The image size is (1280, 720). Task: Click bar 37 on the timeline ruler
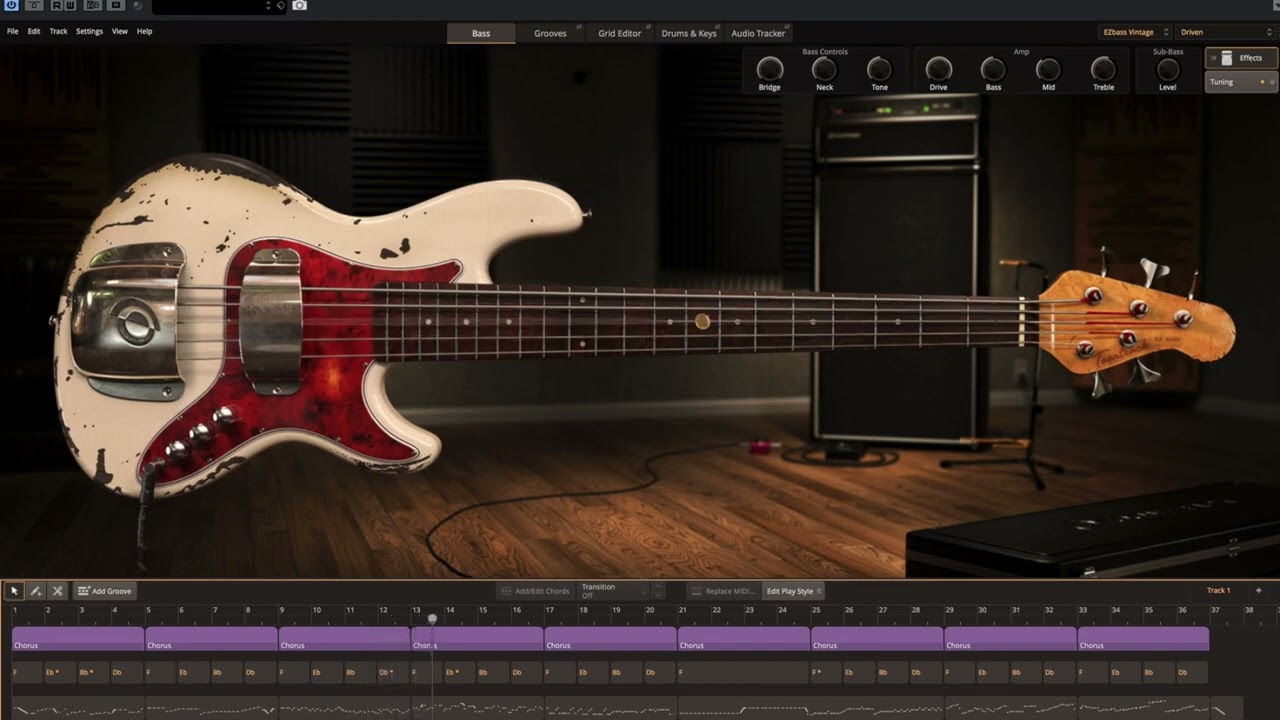[1216, 610]
